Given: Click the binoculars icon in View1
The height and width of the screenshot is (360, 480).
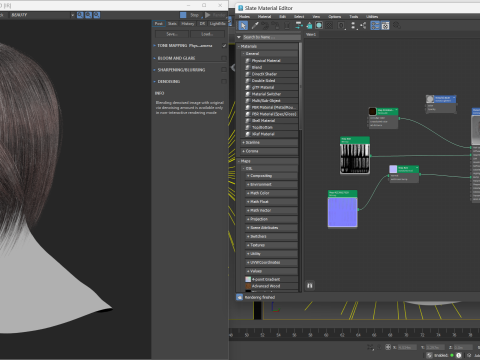Looking at the screenshot, I should 310,285.
